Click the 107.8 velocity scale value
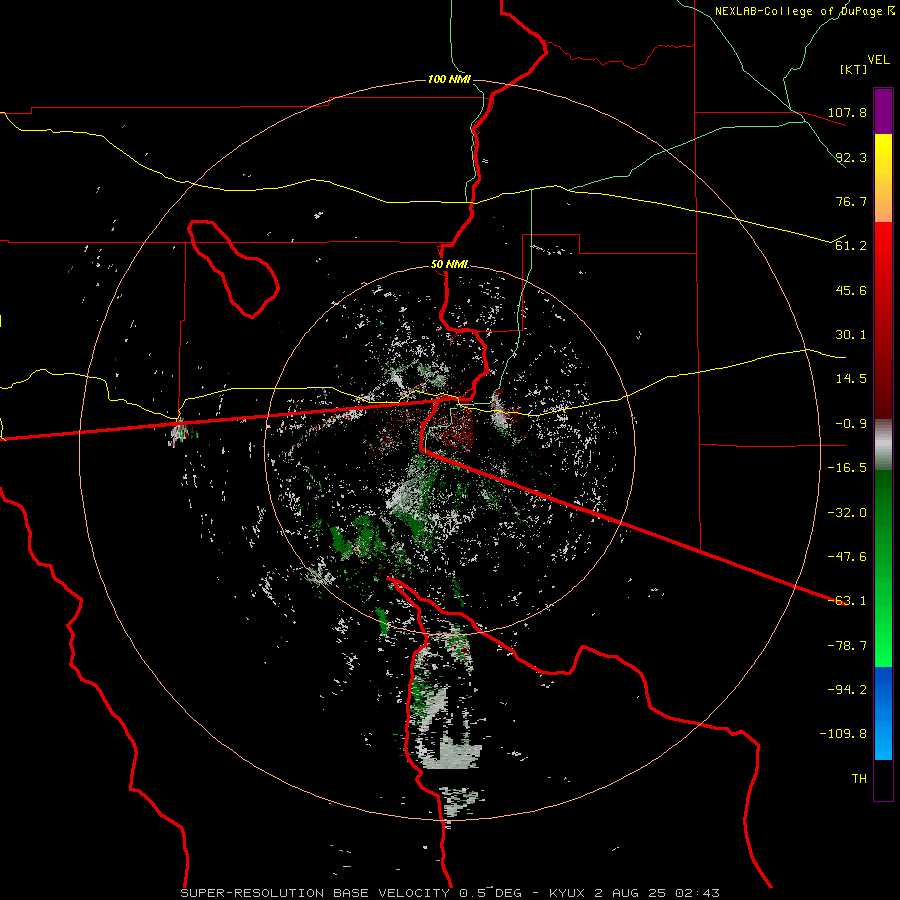 click(847, 112)
